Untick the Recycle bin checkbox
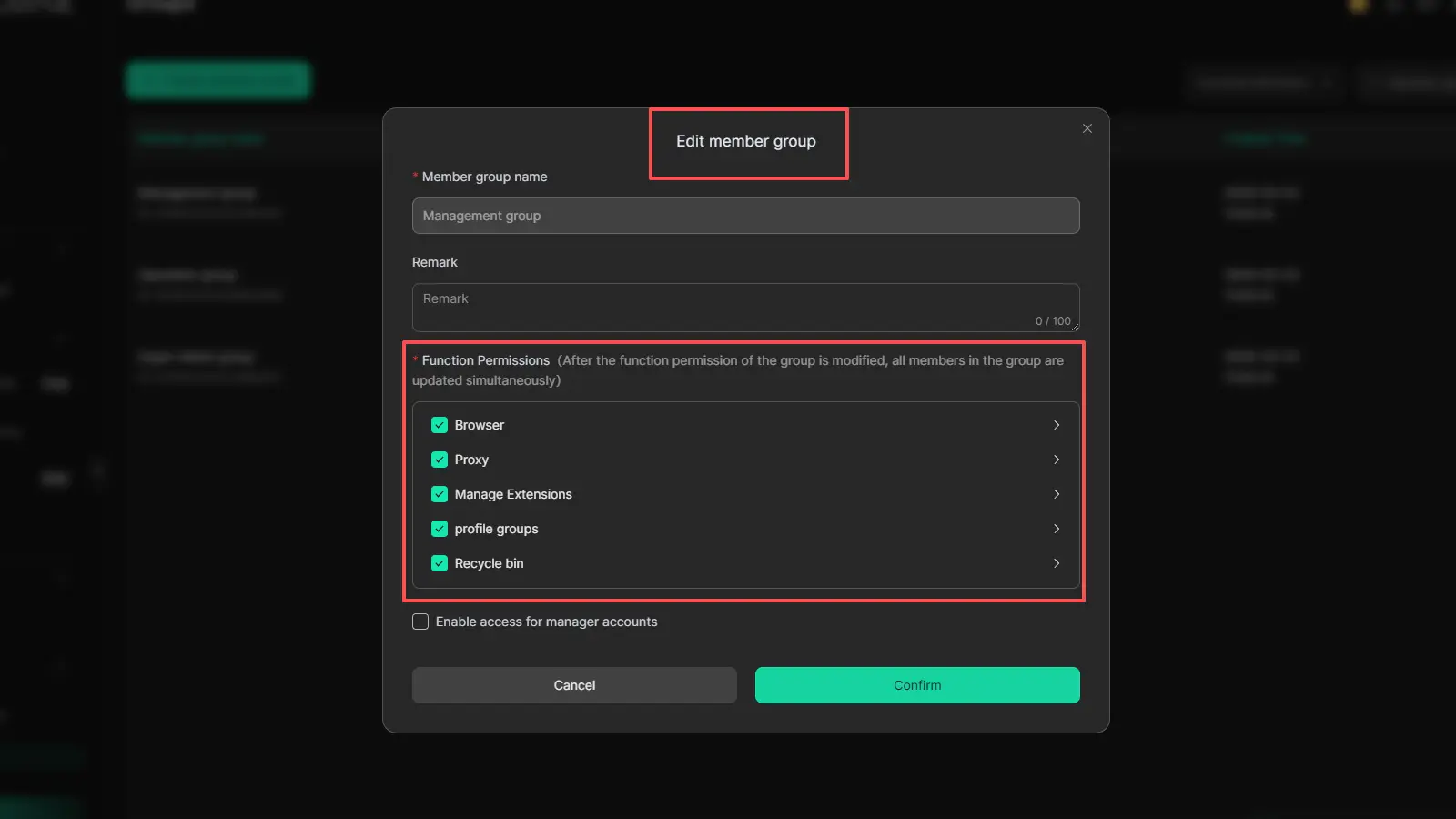This screenshot has height=819, width=1456. pos(440,563)
